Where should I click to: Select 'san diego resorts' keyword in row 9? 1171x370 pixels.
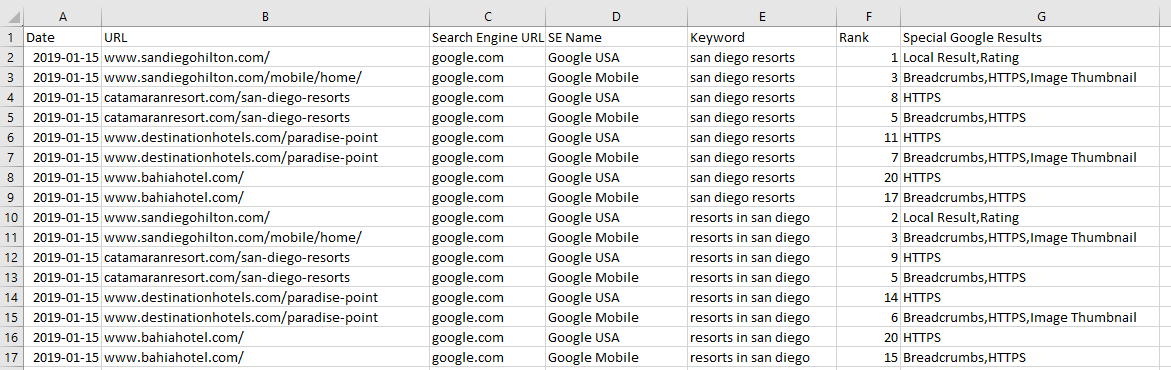point(762,197)
